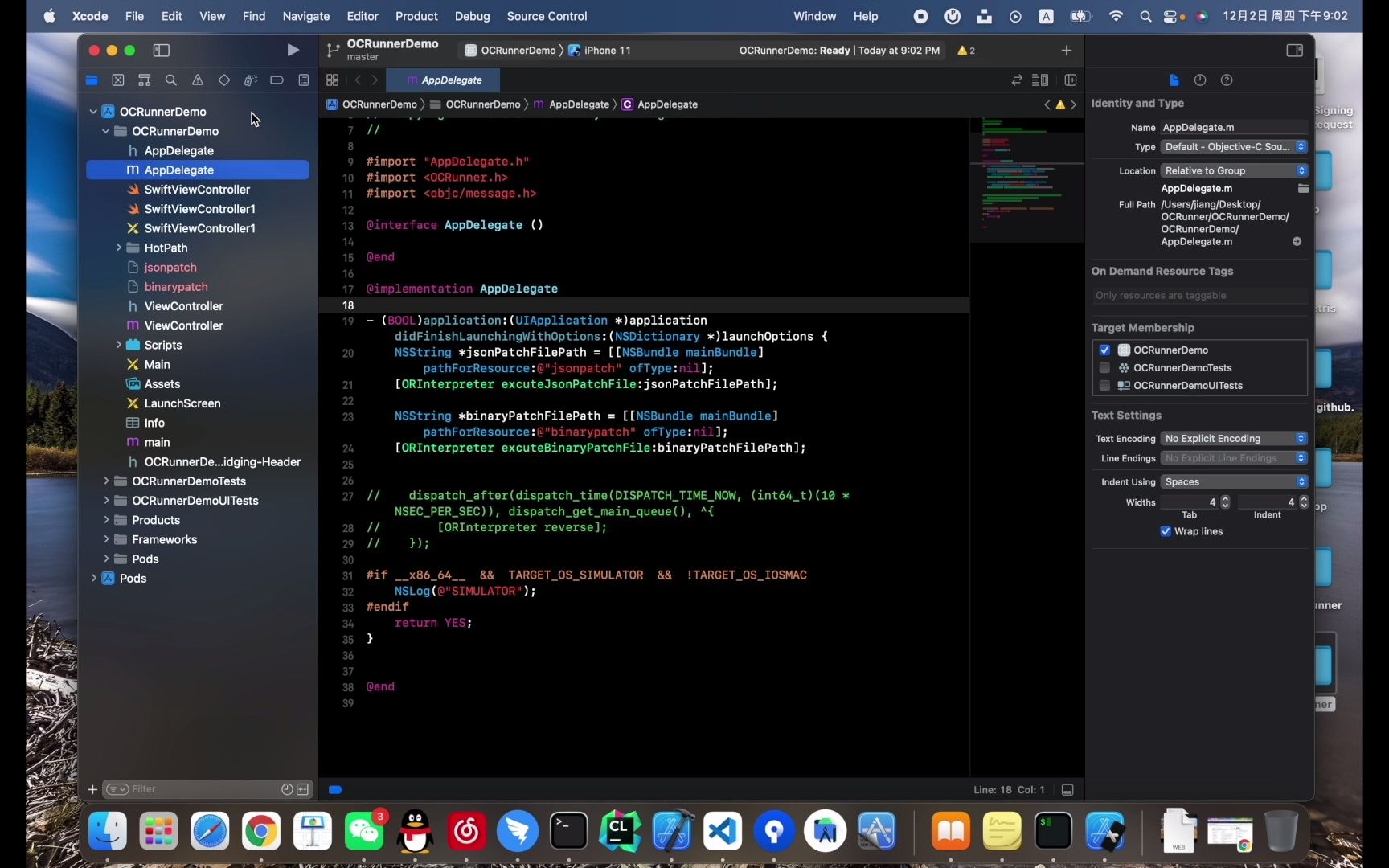Select the OCRunnerDemo scheme in toolbar
This screenshot has height=868, width=1389.
pyautogui.click(x=510, y=50)
